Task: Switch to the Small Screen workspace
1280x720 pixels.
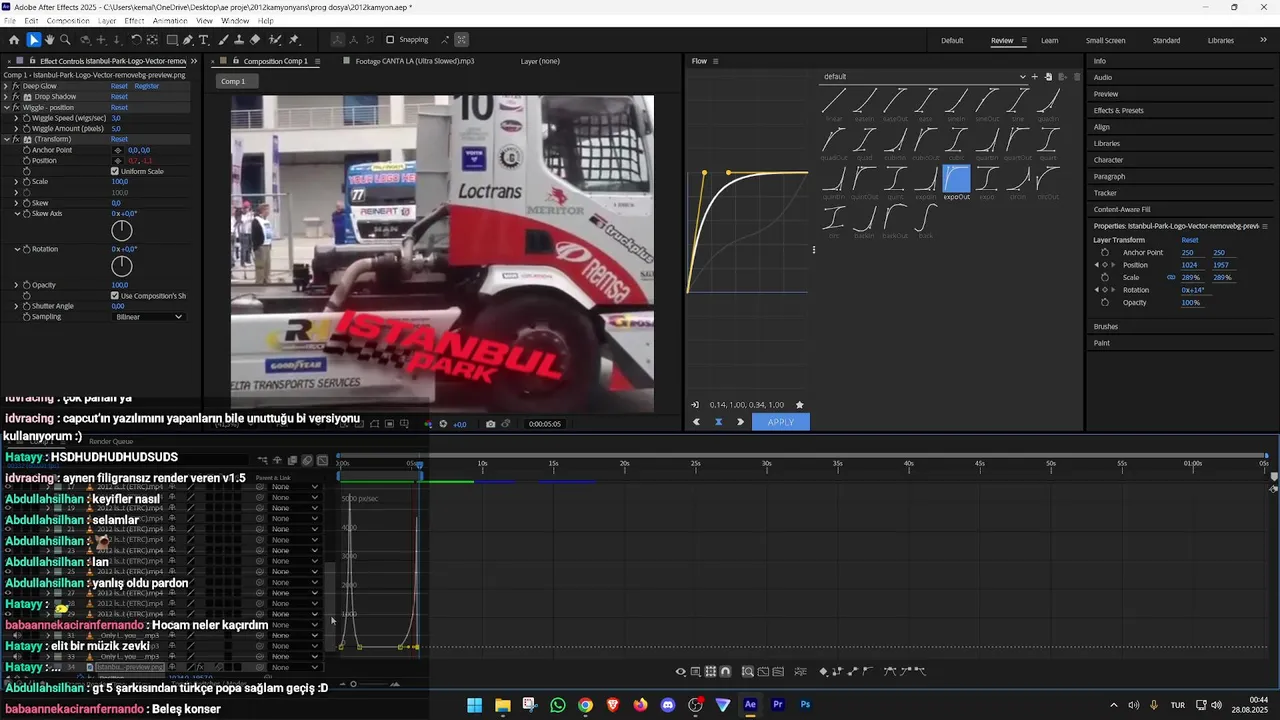Action: coord(1105,41)
